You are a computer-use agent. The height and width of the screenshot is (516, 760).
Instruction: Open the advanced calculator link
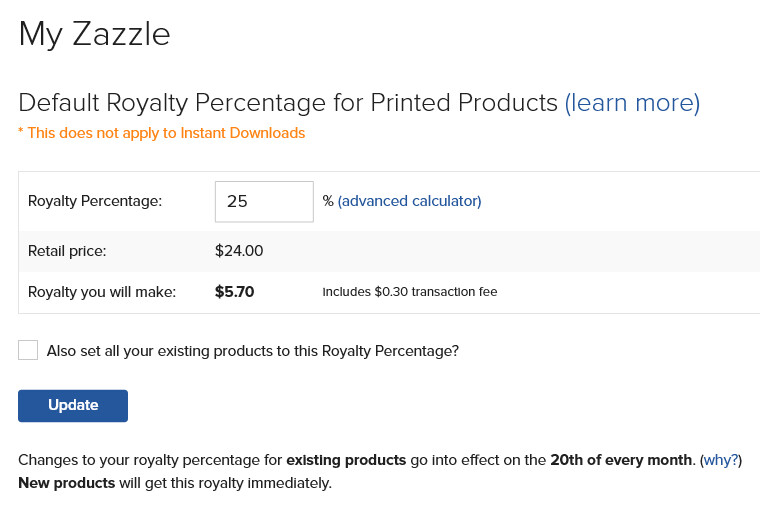(x=410, y=201)
